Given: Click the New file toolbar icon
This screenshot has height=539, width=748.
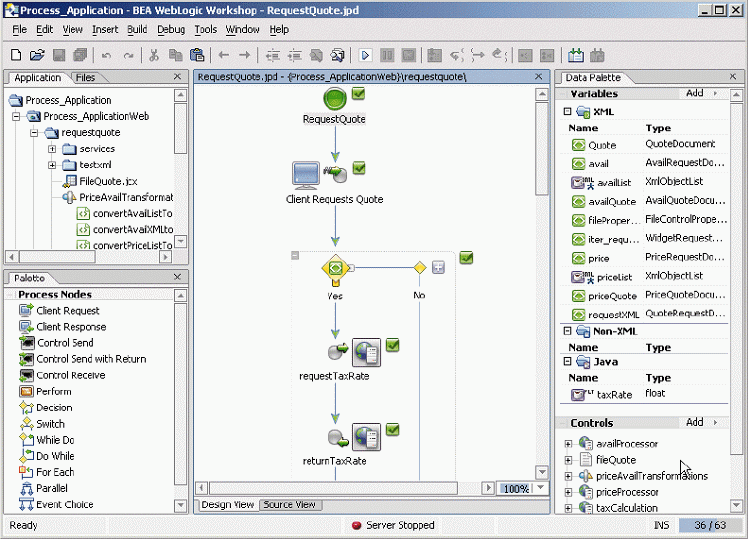Looking at the screenshot, I should coord(16,55).
